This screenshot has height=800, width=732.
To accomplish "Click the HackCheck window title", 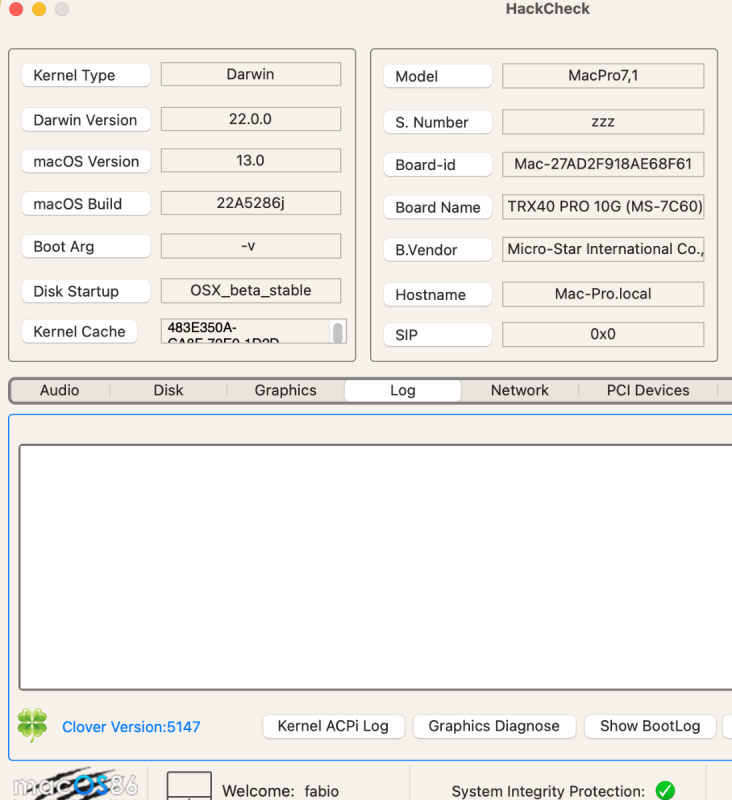I will pos(547,9).
